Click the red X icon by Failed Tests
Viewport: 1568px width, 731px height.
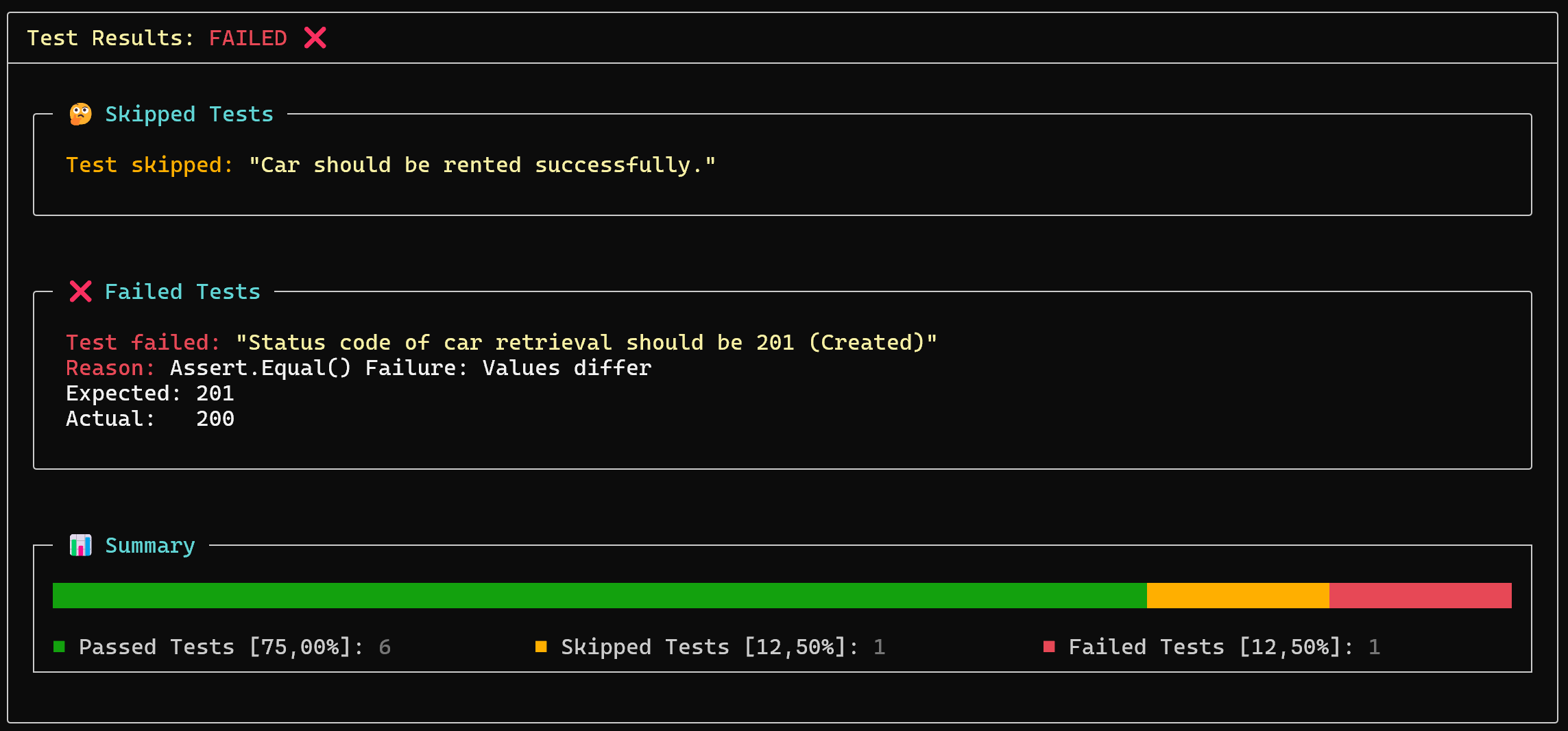click(80, 291)
